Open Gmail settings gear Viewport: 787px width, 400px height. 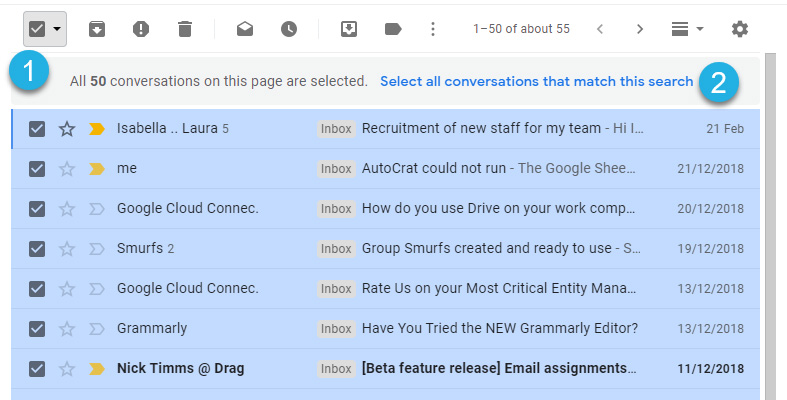740,29
